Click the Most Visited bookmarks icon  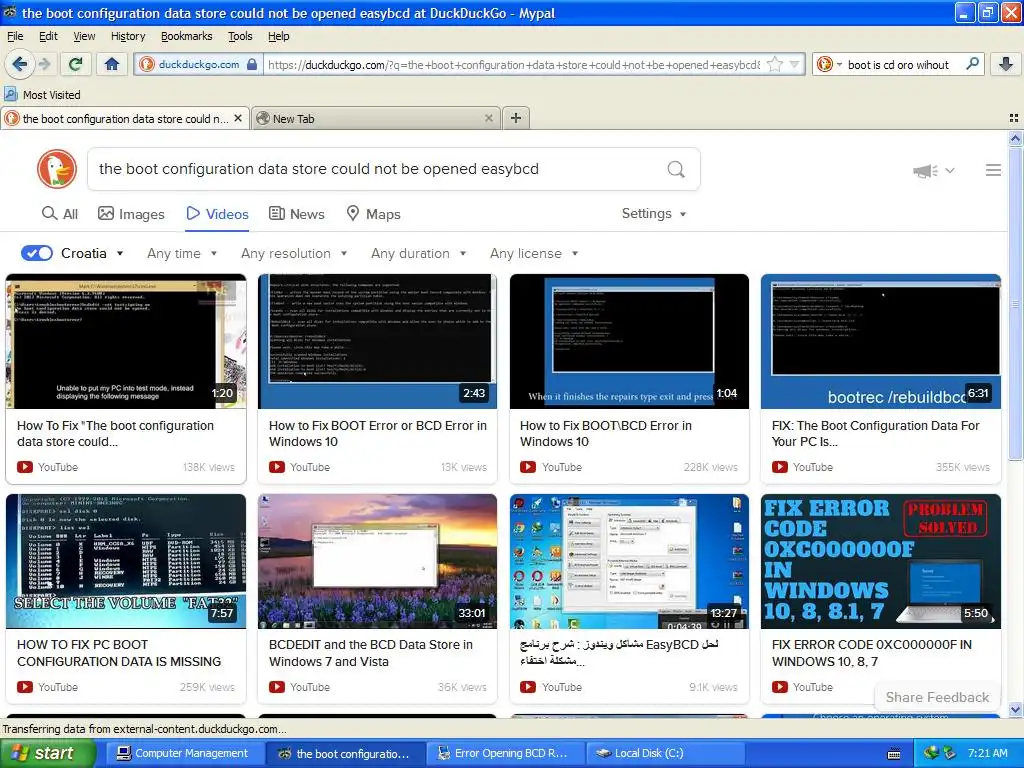(10, 95)
